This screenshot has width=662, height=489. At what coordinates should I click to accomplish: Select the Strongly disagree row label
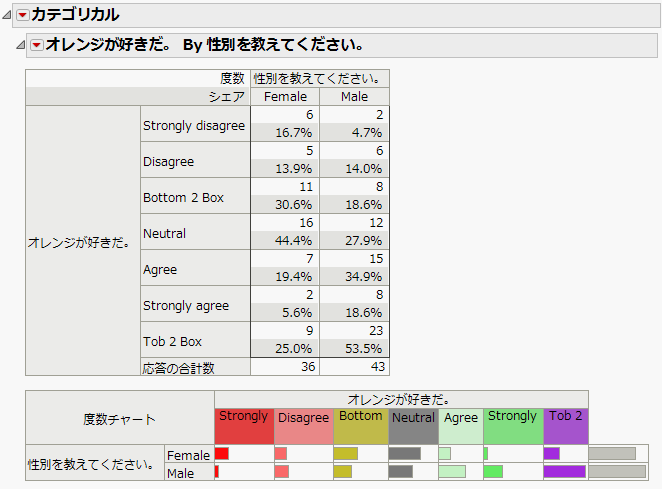pyautogui.click(x=195, y=124)
